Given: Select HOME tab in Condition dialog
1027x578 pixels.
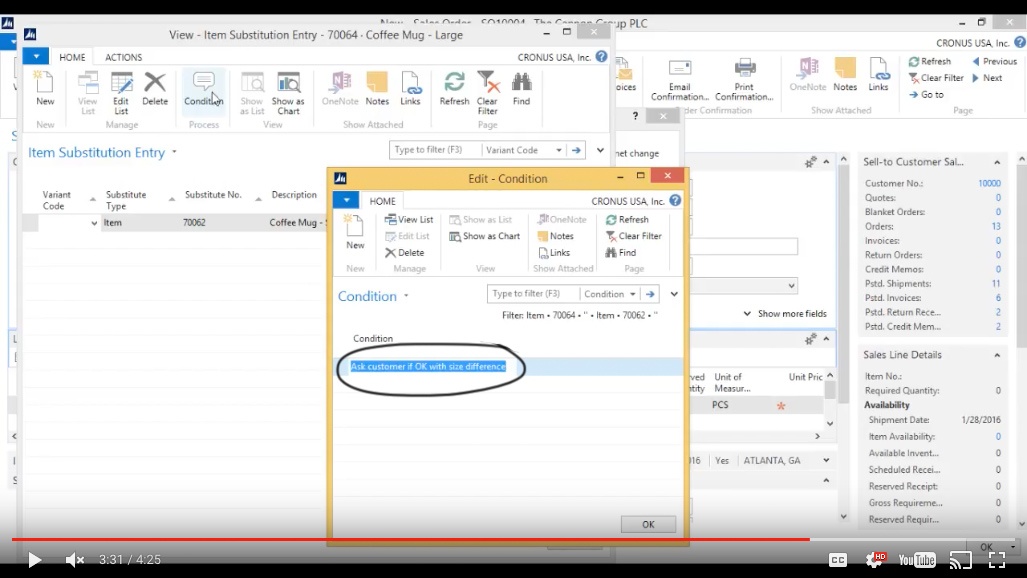Looking at the screenshot, I should [x=382, y=201].
